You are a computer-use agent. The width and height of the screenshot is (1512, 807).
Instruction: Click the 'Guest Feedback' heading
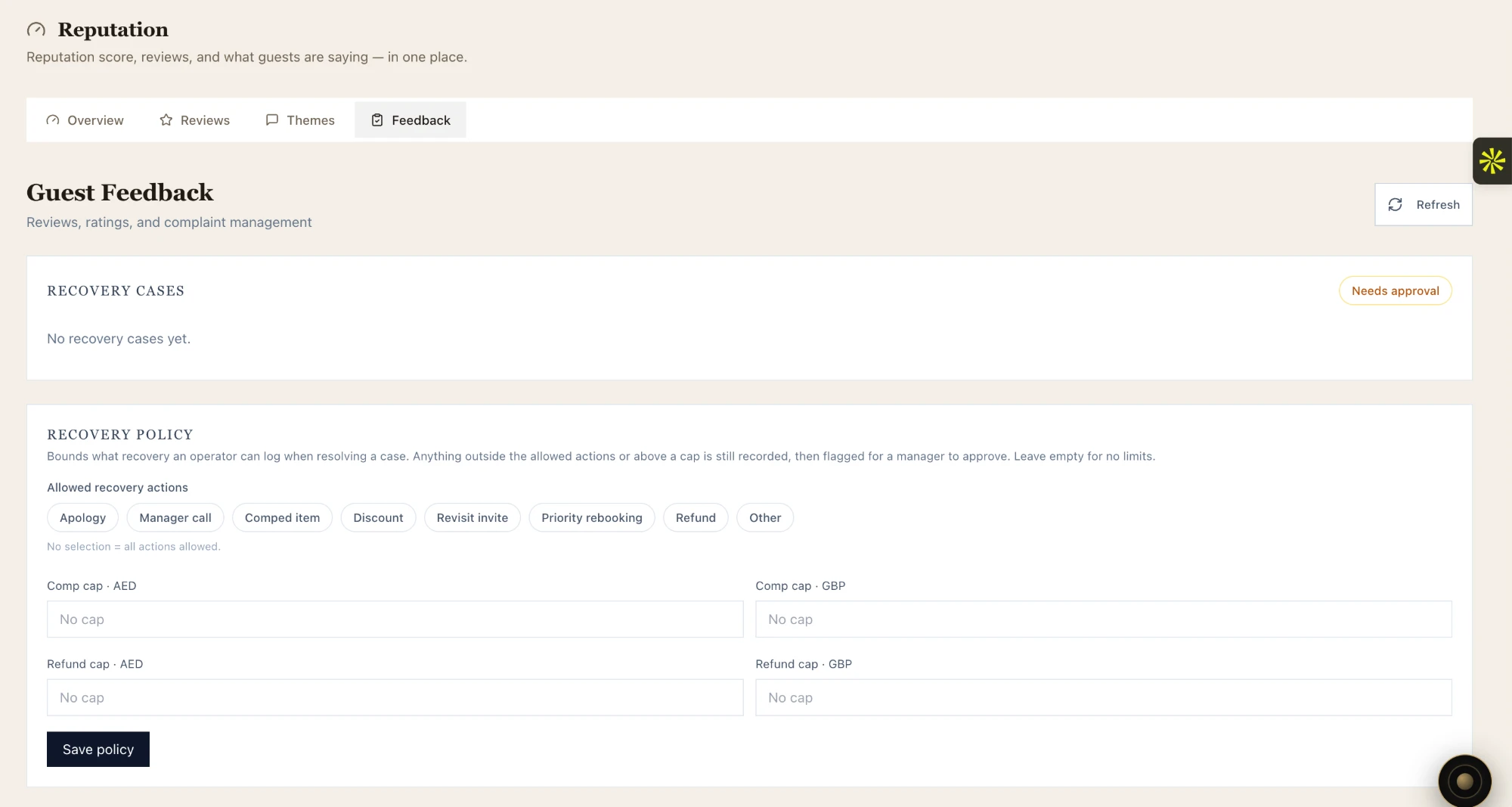tap(120, 193)
